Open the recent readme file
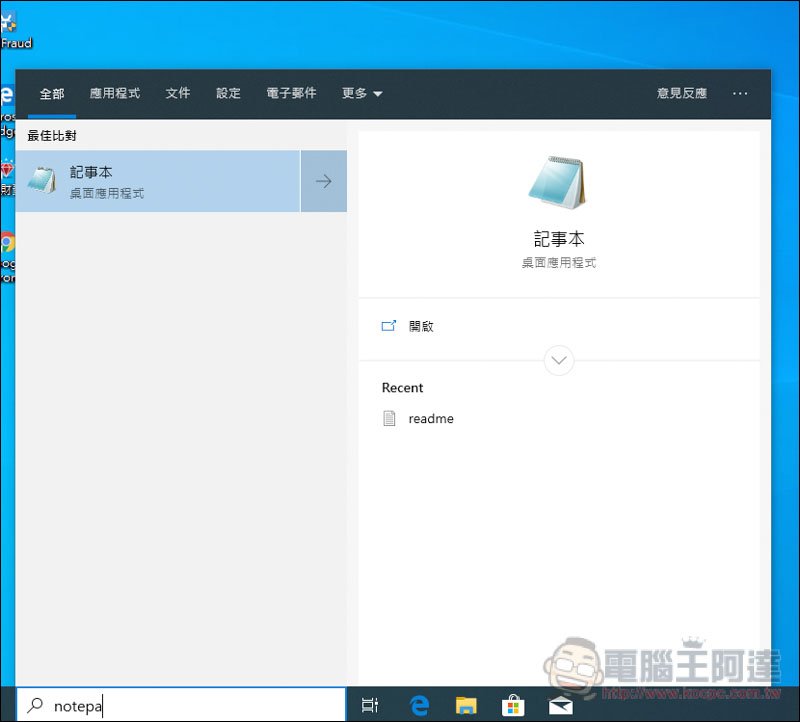This screenshot has width=800, height=722. point(431,419)
